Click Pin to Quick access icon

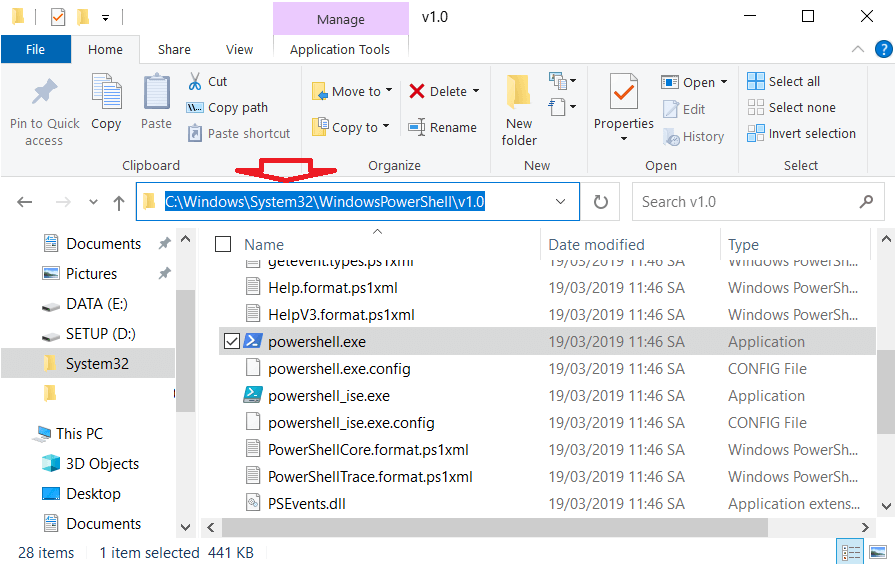pos(45,91)
